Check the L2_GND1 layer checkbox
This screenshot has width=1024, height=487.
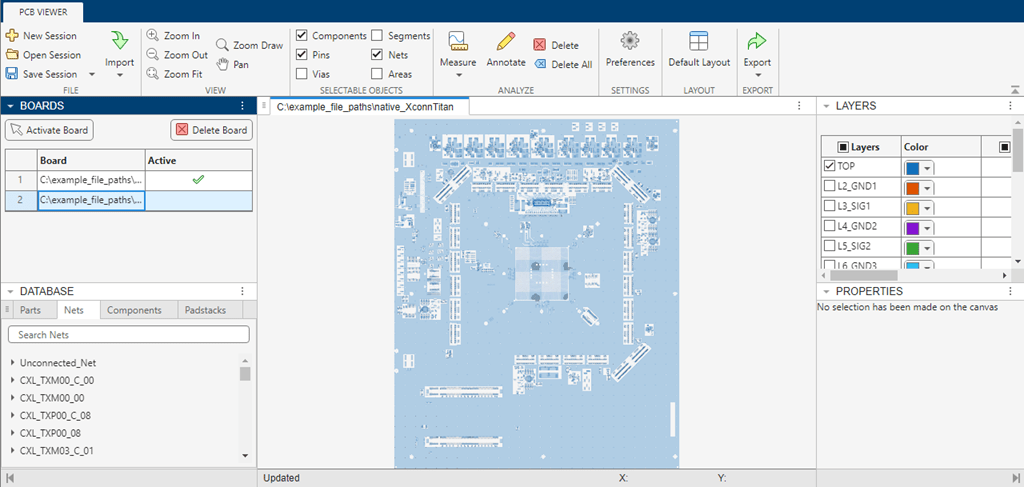[x=829, y=186]
